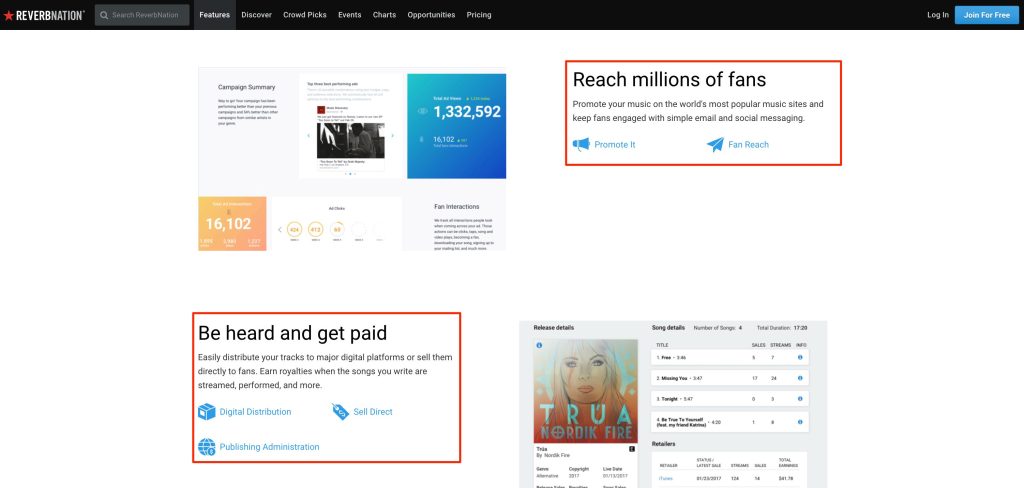
Task: Click the Fan Reach paper plane icon
Action: (715, 144)
